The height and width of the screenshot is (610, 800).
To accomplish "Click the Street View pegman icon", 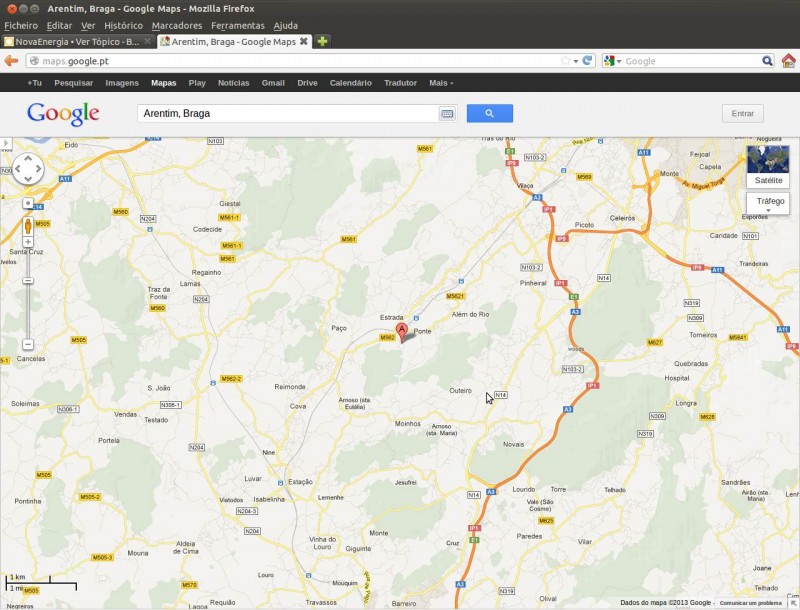I will [28, 225].
